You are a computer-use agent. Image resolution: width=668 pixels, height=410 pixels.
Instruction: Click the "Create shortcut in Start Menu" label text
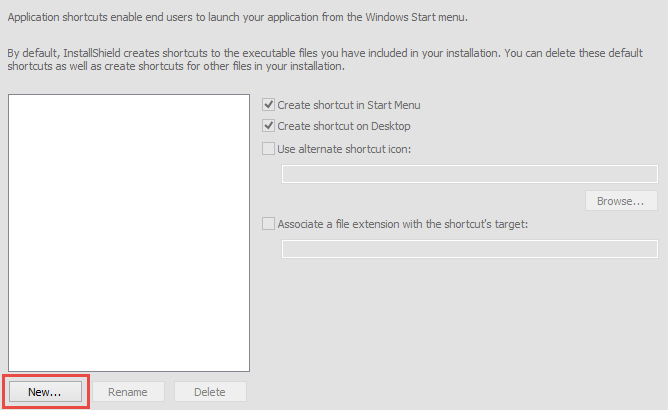pos(348,105)
